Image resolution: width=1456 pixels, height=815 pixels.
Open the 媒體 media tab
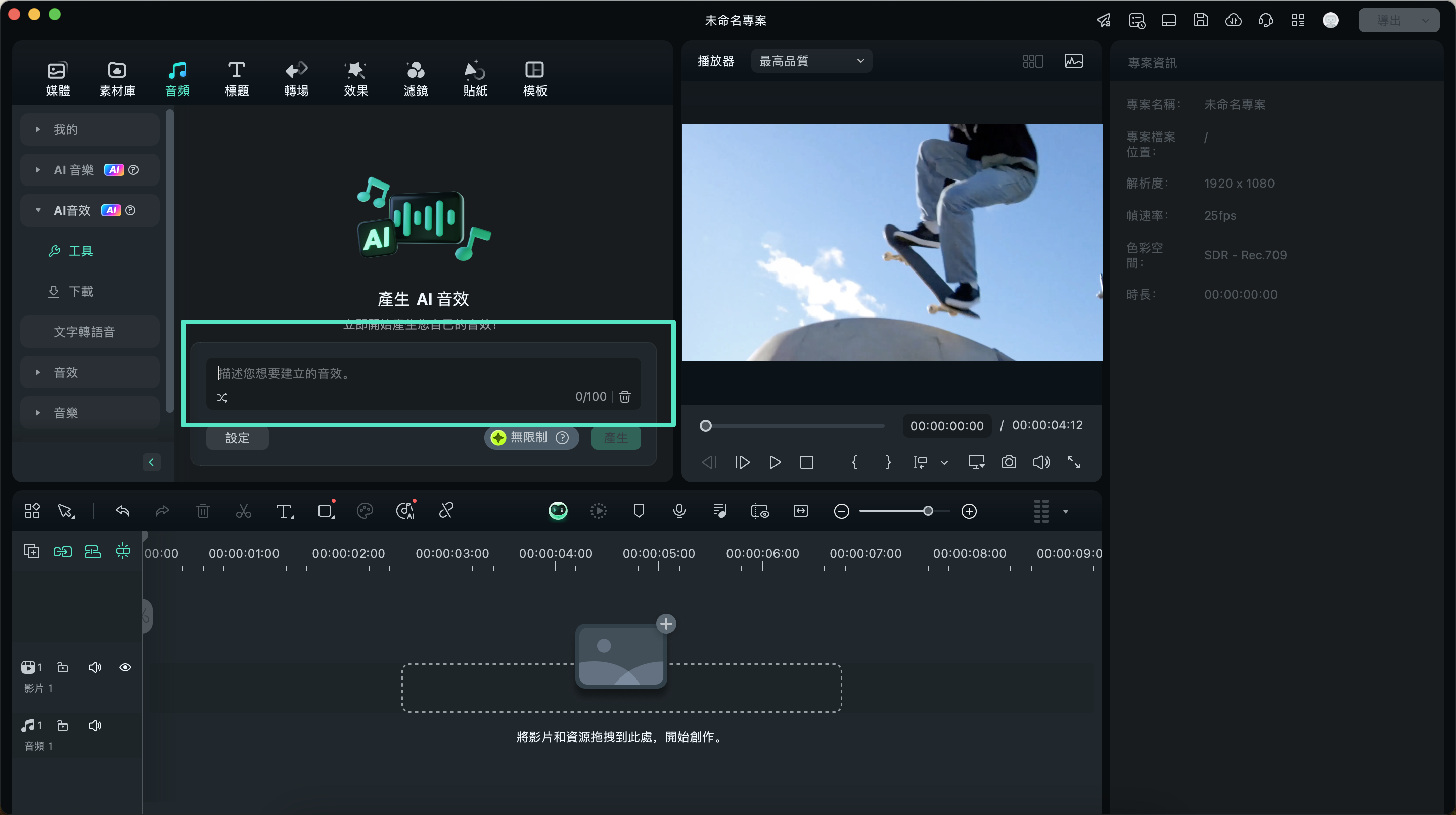58,78
